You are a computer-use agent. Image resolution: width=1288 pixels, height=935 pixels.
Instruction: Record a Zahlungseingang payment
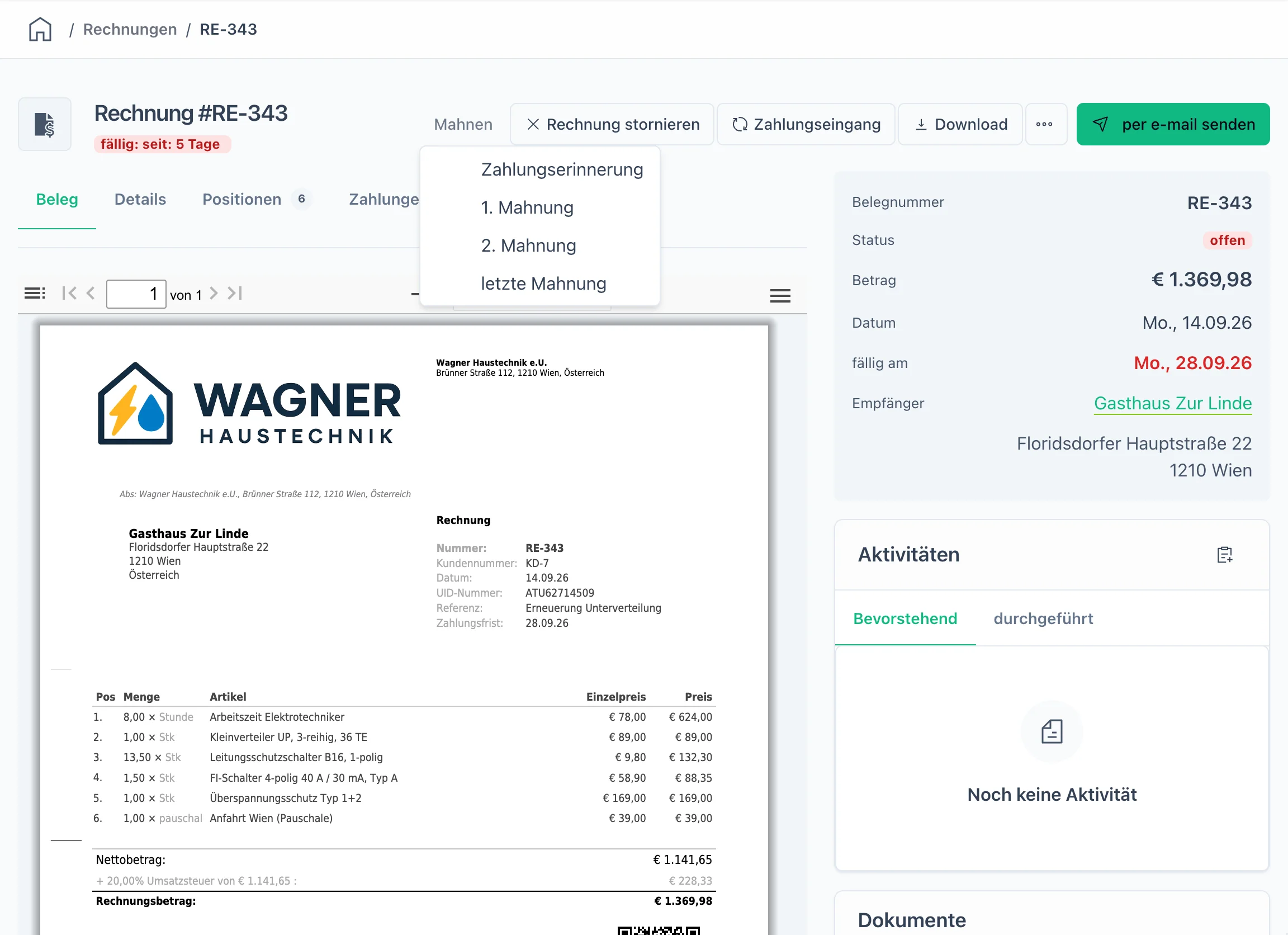(806, 124)
